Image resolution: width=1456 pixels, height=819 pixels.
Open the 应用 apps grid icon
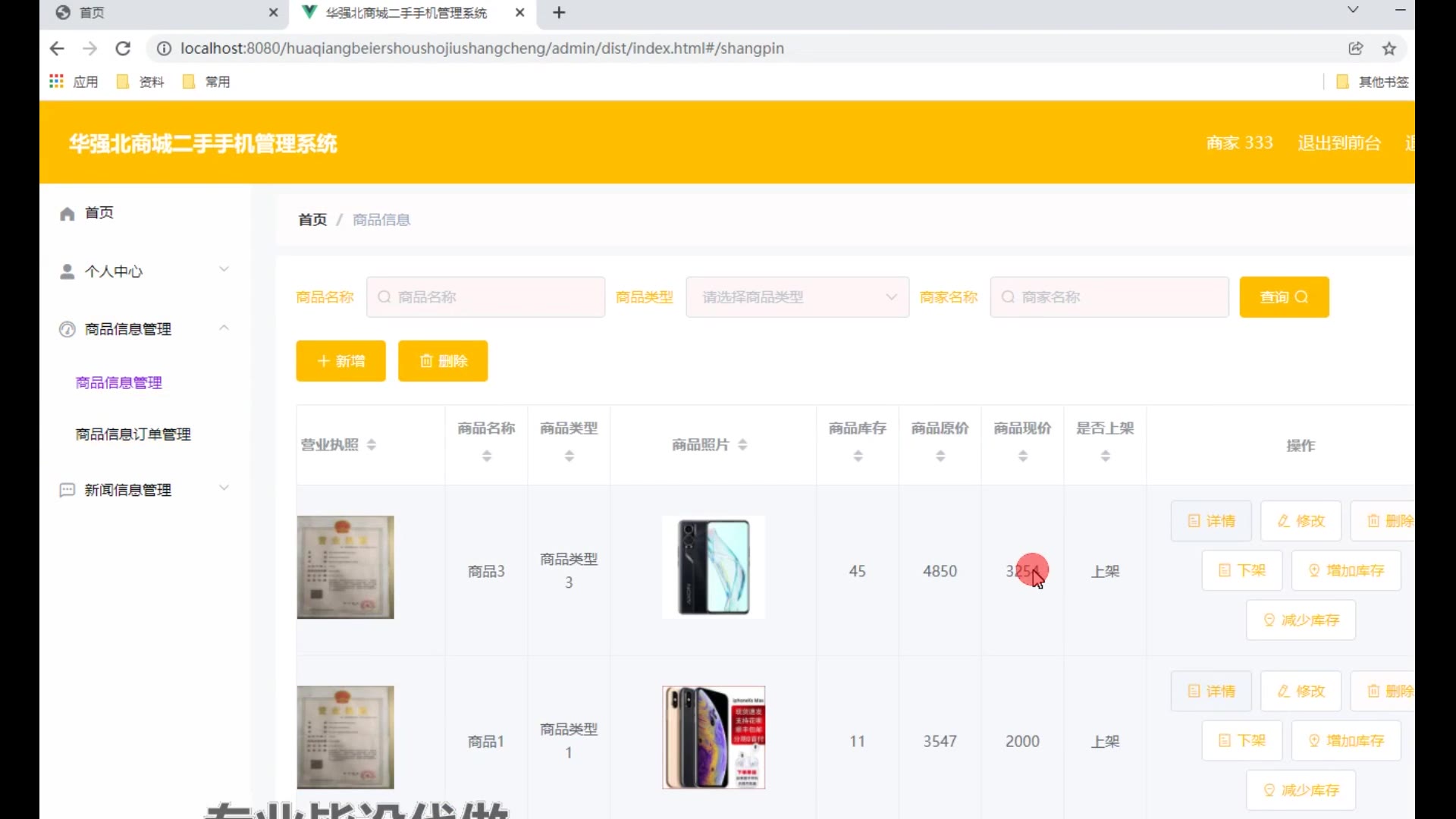[x=56, y=81]
